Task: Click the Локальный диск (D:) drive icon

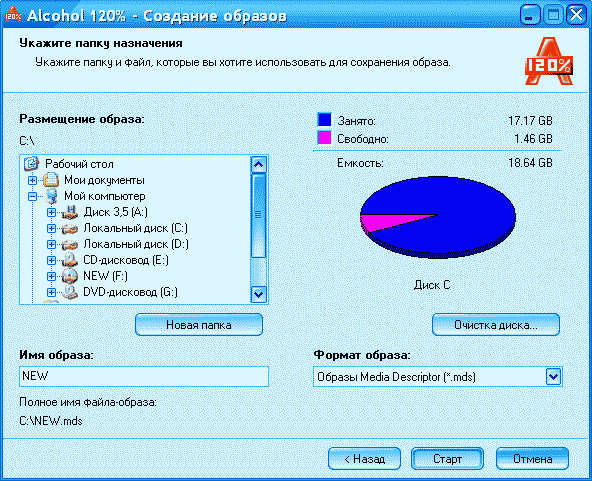Action: 70,245
